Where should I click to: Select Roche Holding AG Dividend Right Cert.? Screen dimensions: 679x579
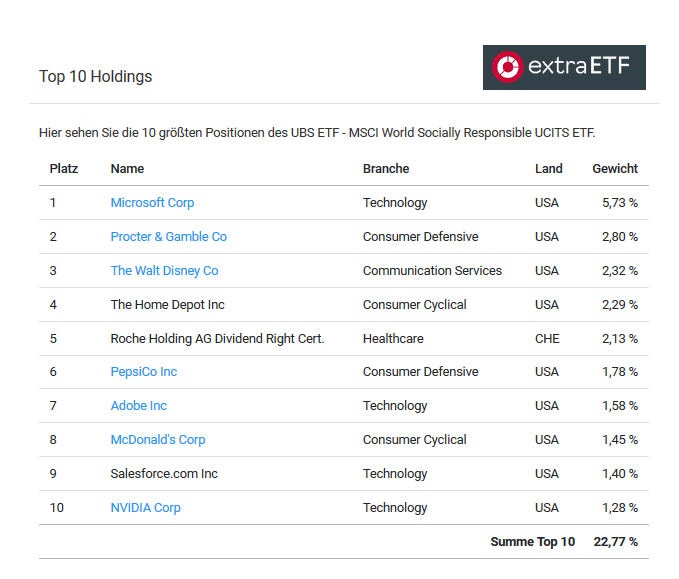(x=217, y=339)
